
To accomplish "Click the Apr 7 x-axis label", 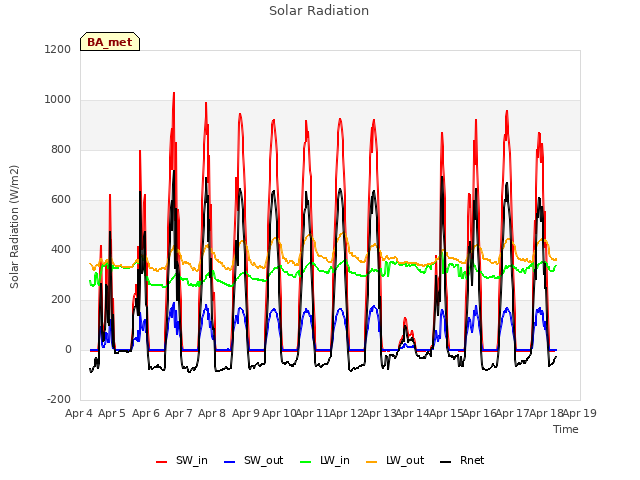I will point(179,413).
